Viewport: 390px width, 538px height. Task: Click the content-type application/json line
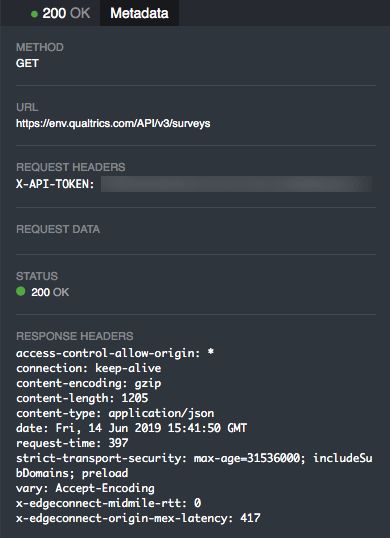[115, 413]
